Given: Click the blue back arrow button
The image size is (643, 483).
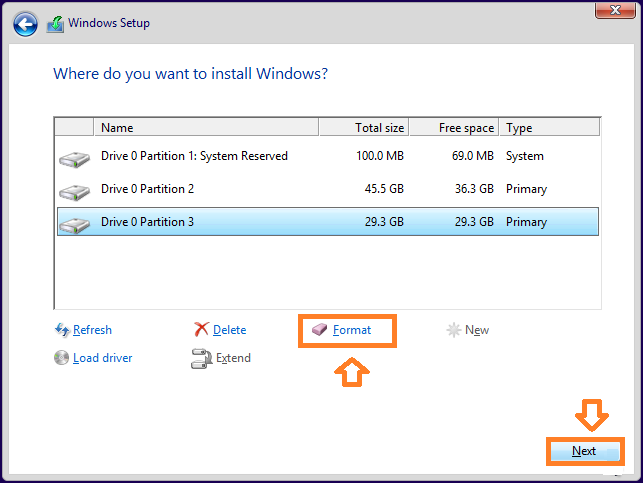Looking at the screenshot, I should [x=25, y=24].
